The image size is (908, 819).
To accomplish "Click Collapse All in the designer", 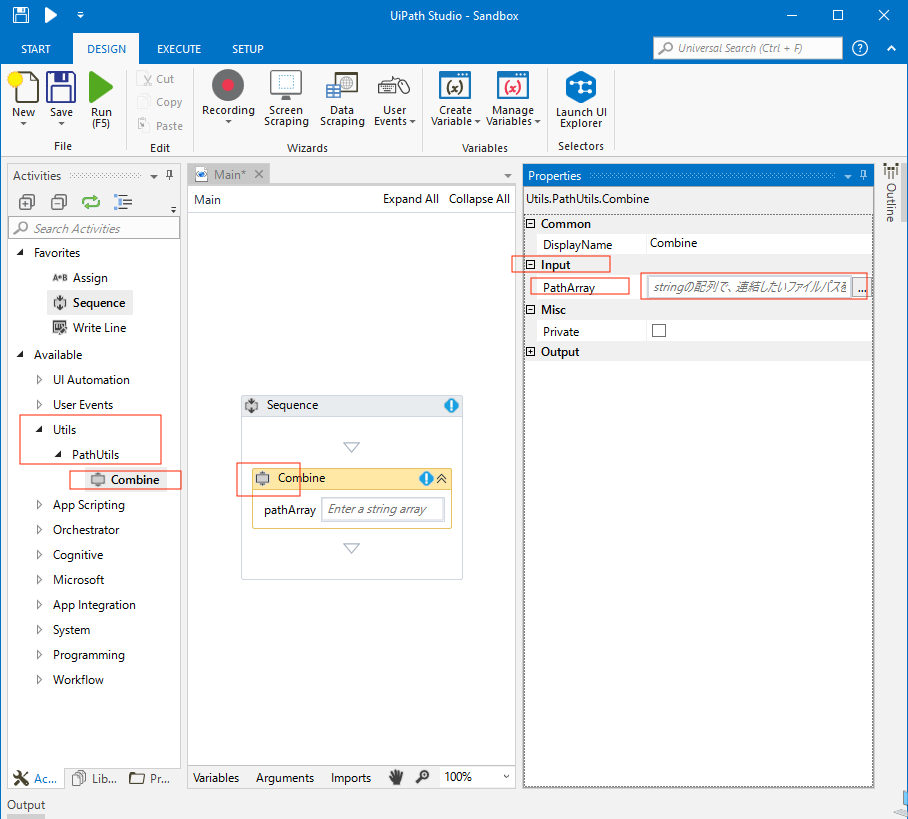I will tap(479, 199).
